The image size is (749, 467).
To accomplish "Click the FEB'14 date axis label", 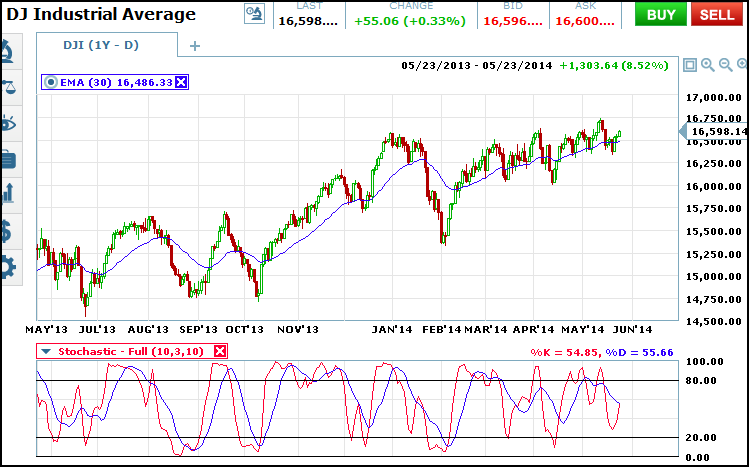I will [x=442, y=329].
